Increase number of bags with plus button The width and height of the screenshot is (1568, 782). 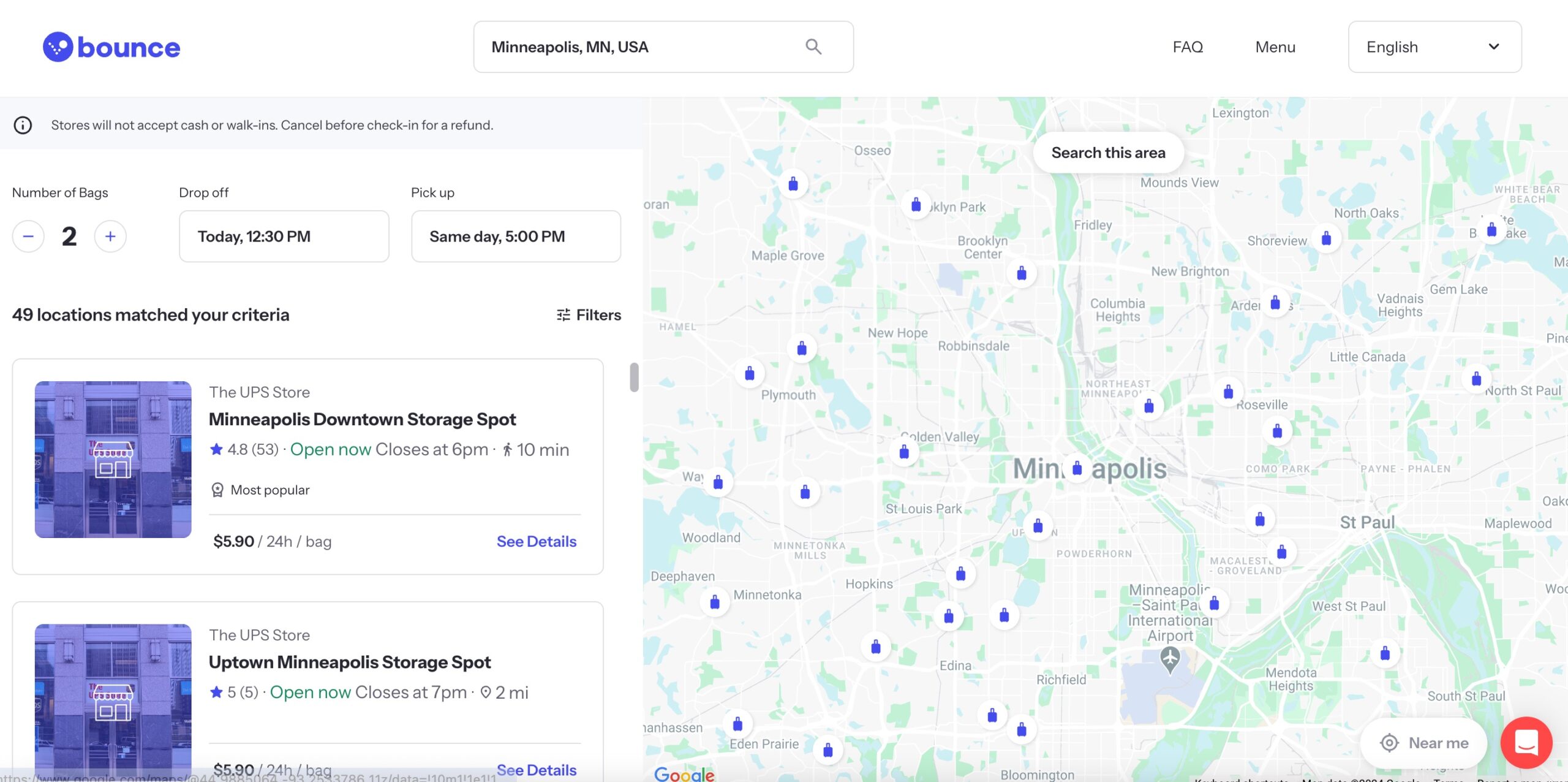[110, 236]
